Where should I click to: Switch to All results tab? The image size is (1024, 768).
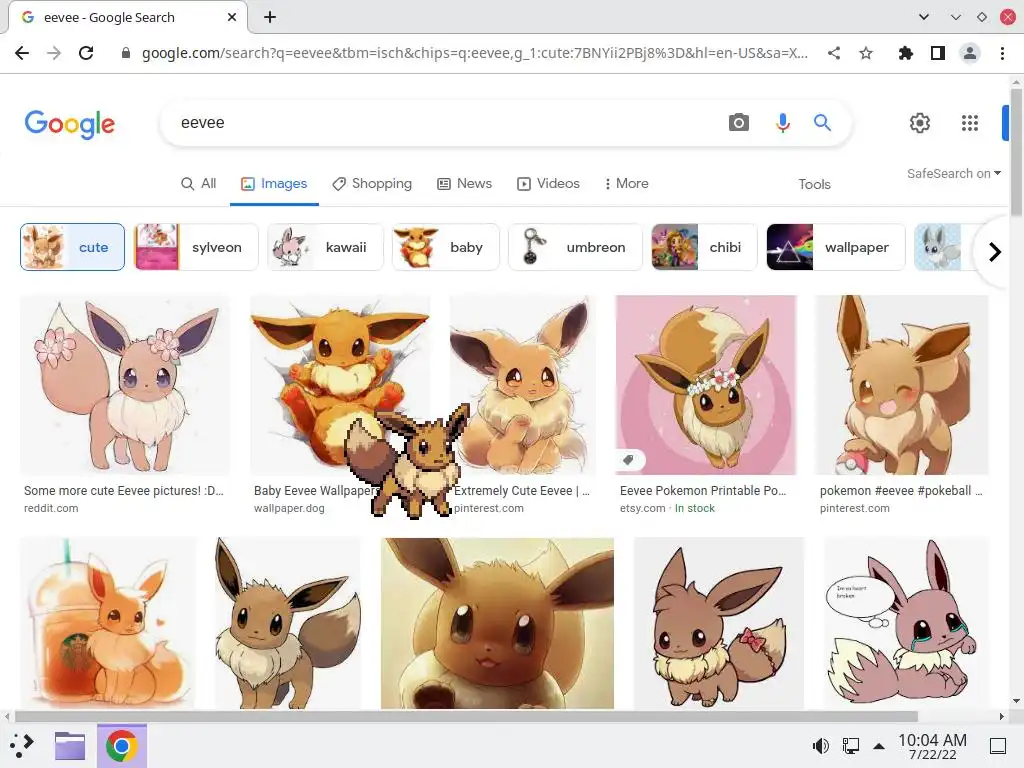pyautogui.click(x=199, y=184)
